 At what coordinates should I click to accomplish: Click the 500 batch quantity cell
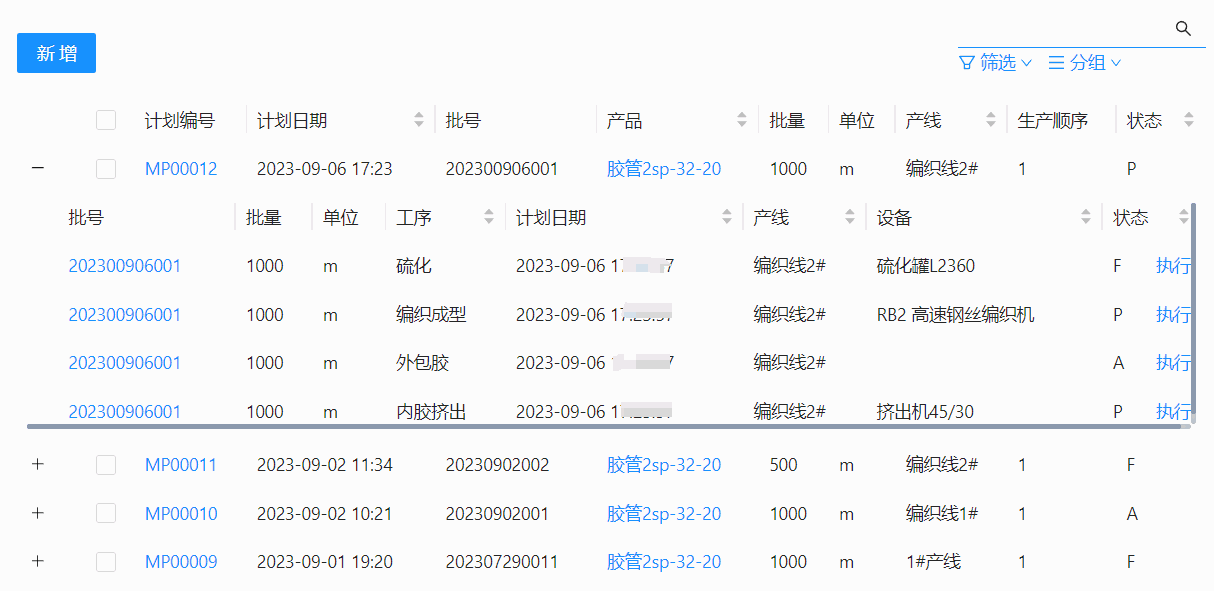point(784,465)
